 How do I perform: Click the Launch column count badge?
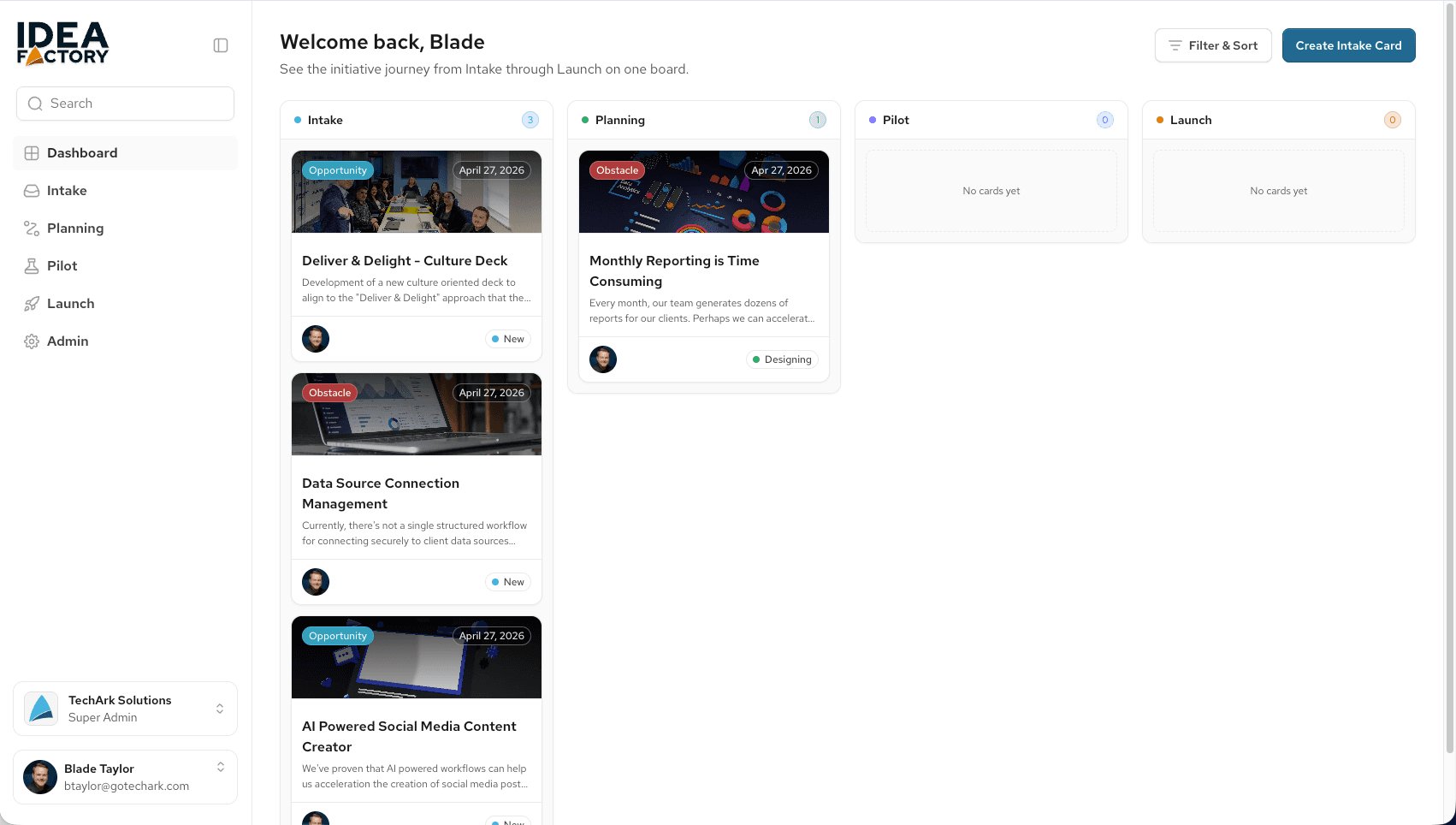1393,120
